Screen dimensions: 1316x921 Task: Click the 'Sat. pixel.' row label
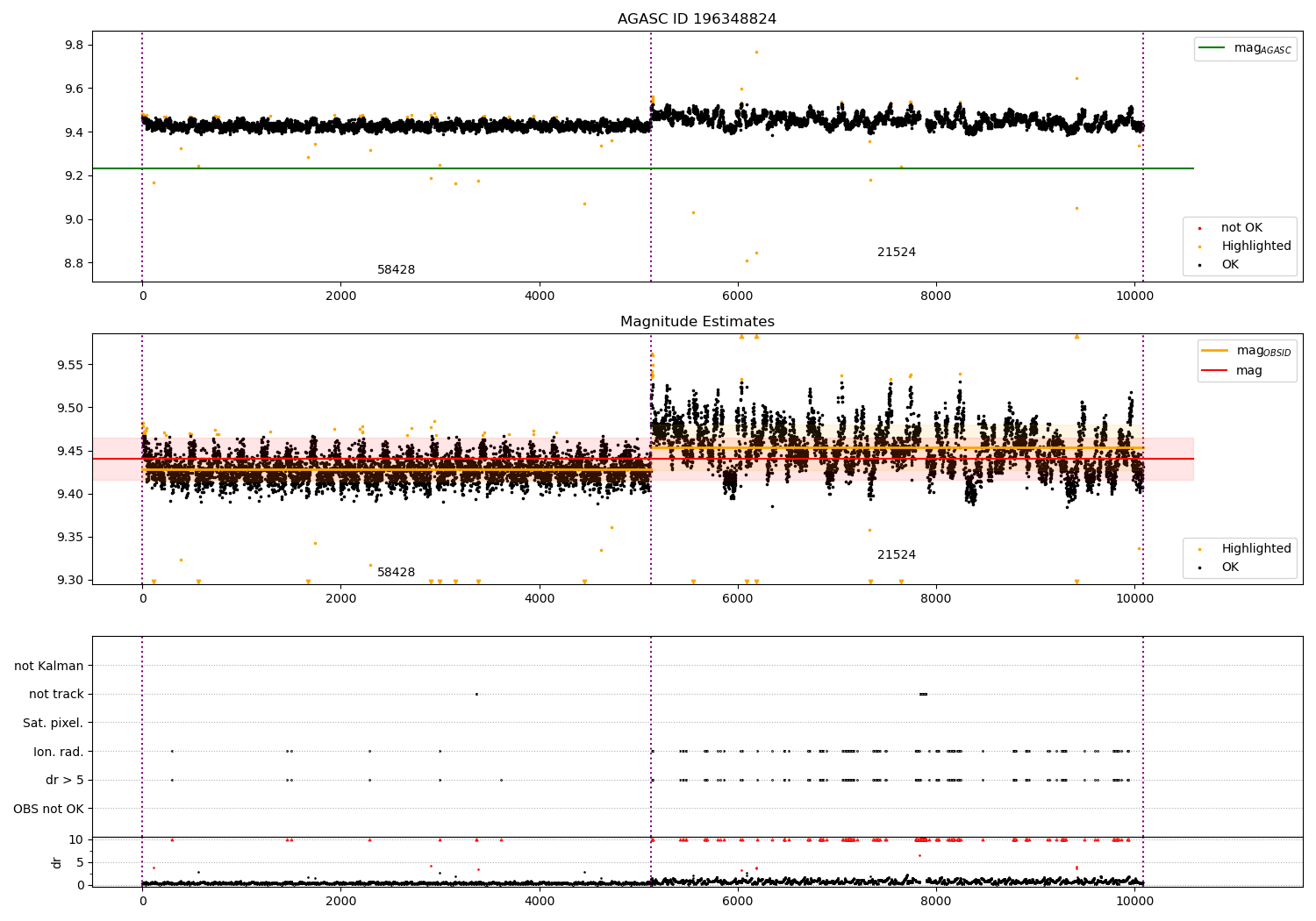[54, 724]
